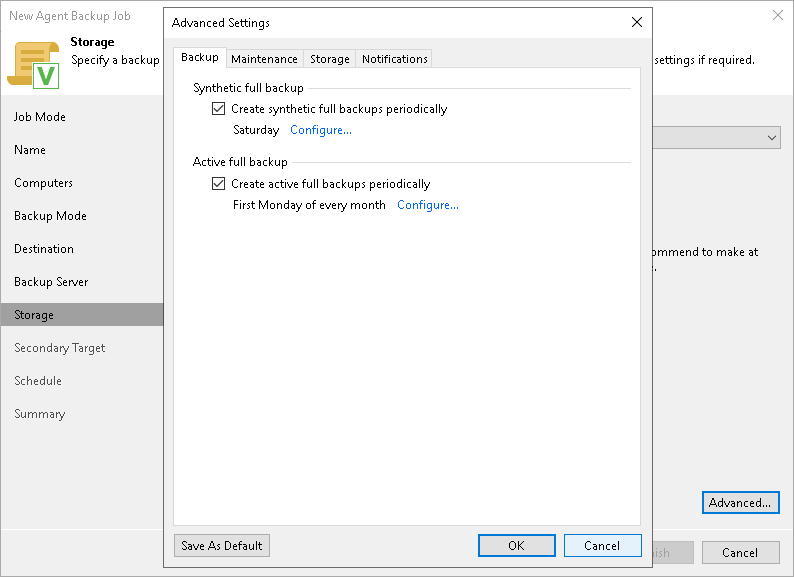Screen dimensions: 794x577
Task: Click the 'Active full backup' group heading
Action: click(x=240, y=162)
